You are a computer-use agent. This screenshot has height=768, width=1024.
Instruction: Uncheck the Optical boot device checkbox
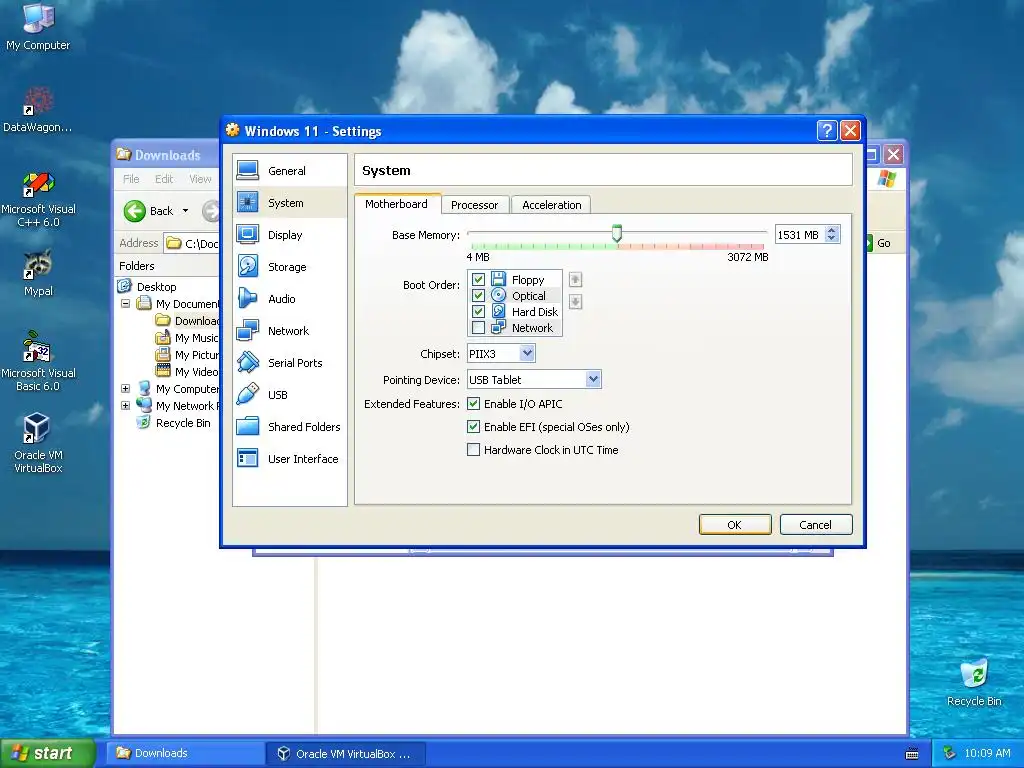478,296
